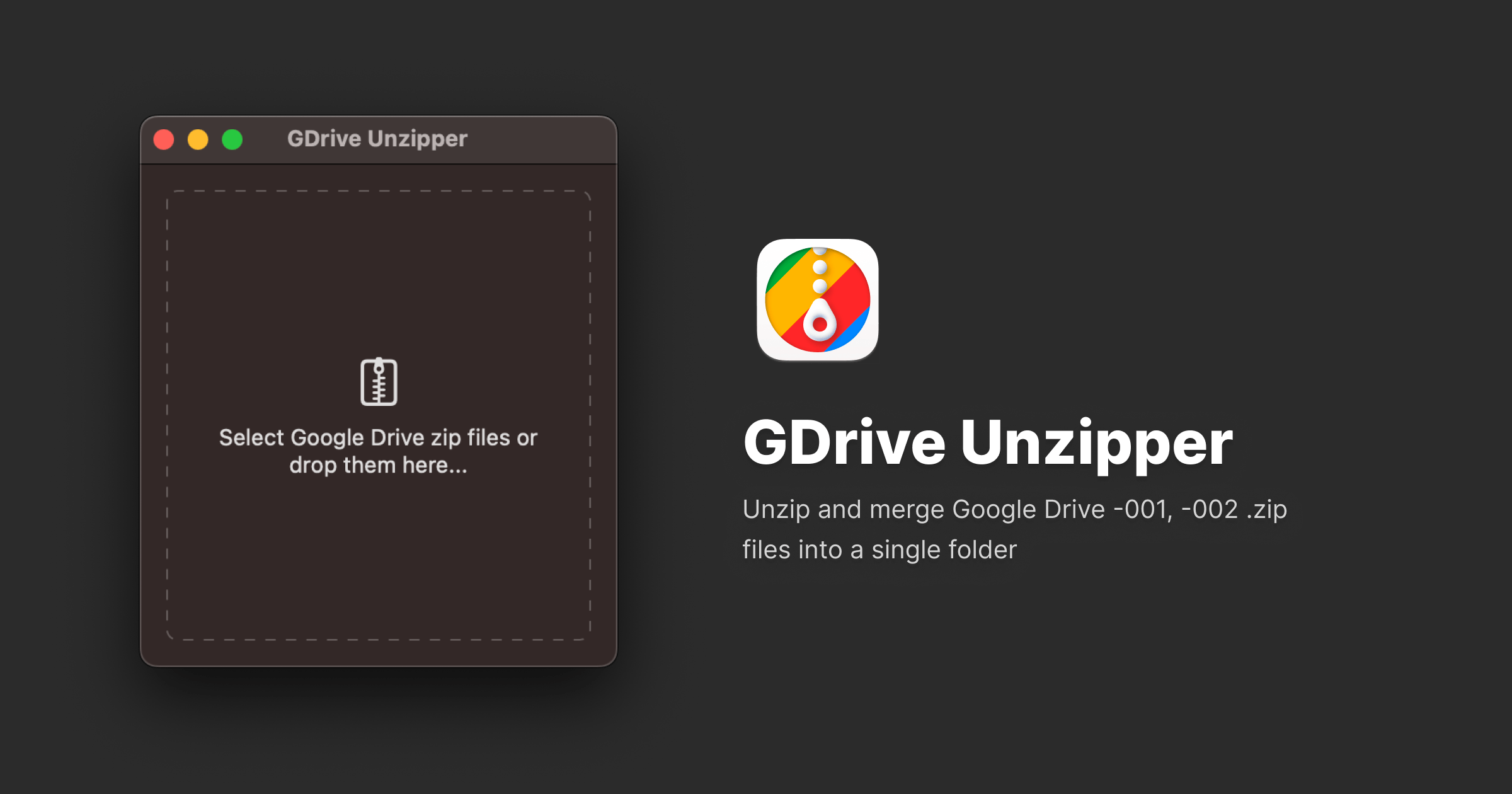This screenshot has height=794, width=1512.
Task: Click empty title bar right of the title
Action: 542,139
